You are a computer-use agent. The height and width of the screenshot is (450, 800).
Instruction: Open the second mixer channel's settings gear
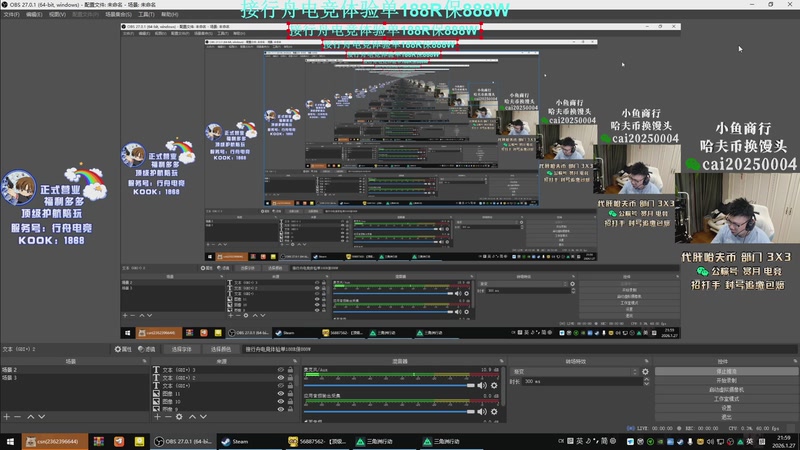tap(494, 411)
